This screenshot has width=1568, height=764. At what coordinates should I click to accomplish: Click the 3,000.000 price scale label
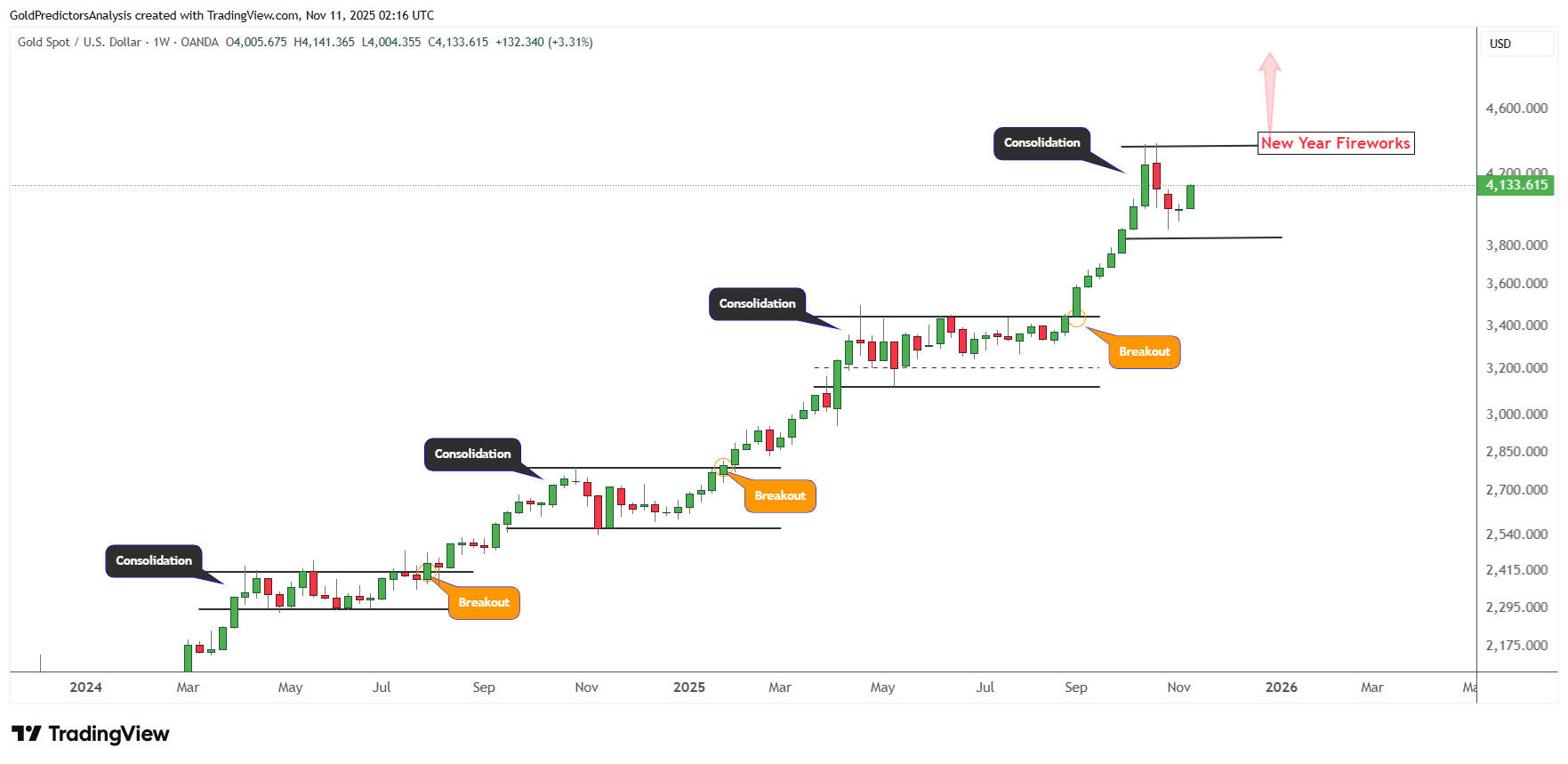click(1516, 414)
